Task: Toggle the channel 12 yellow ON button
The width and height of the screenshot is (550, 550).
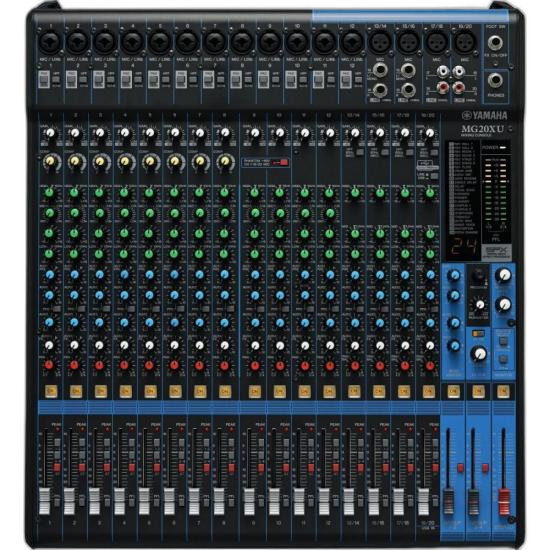Action: click(x=329, y=391)
